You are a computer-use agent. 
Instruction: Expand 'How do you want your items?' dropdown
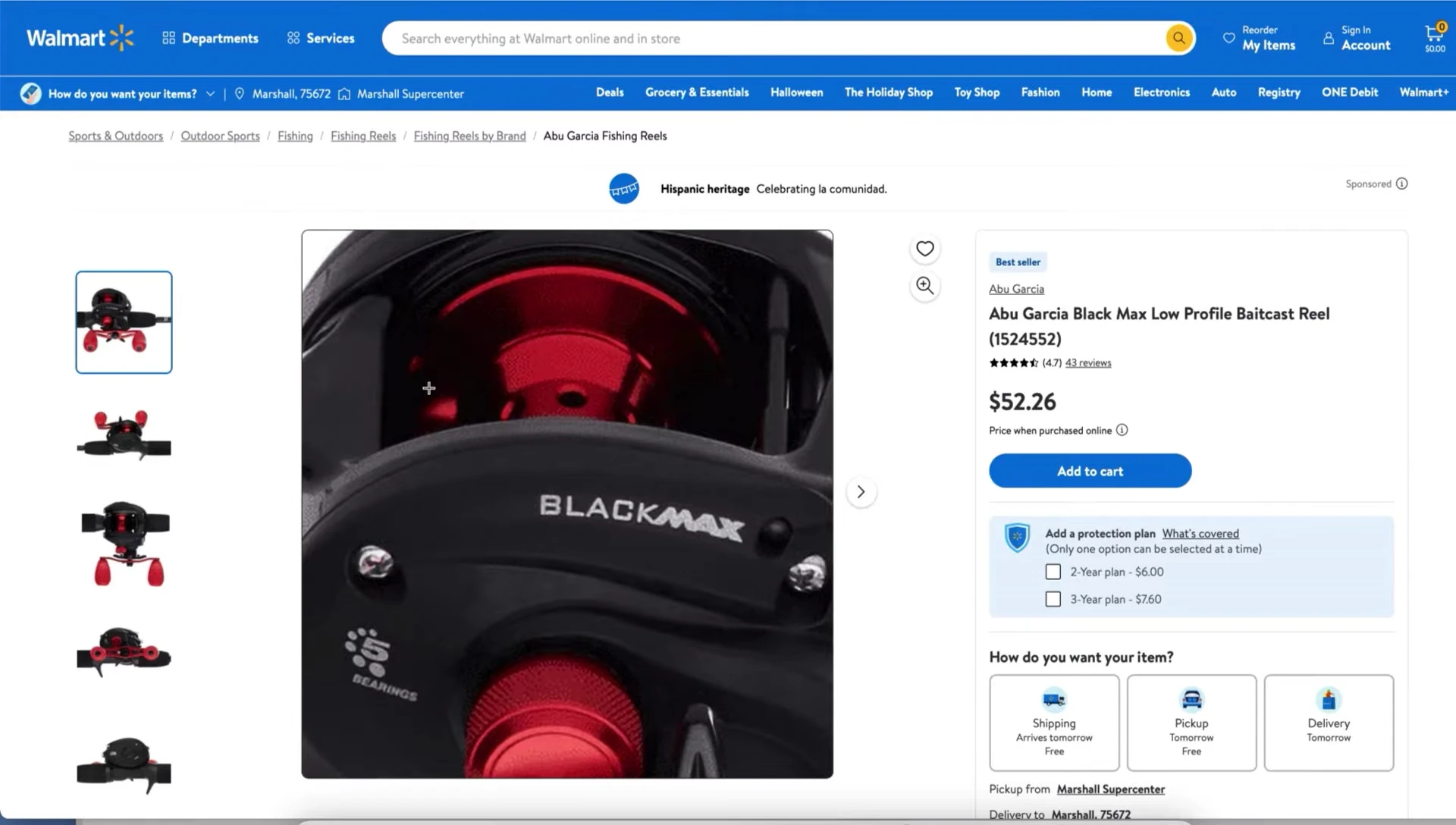pos(210,93)
